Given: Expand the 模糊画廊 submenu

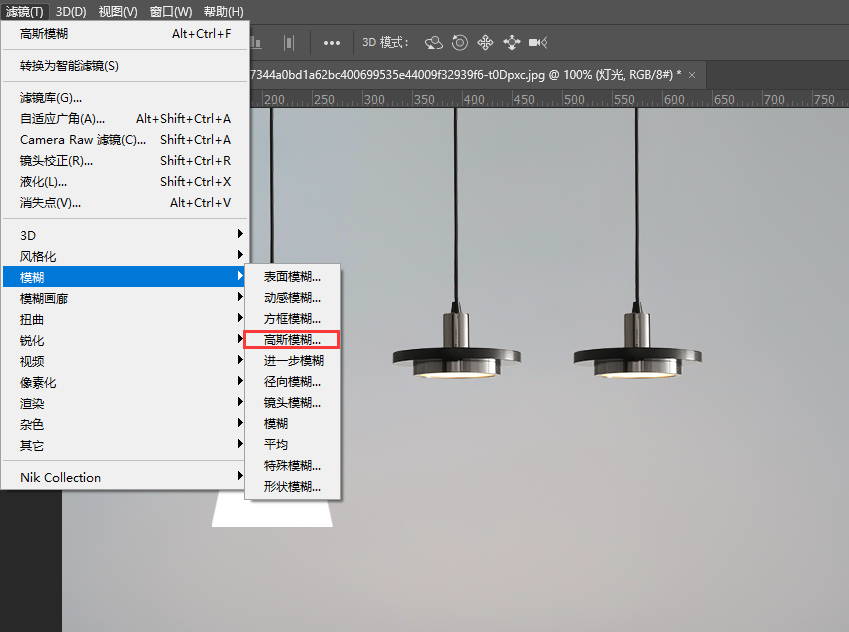Looking at the screenshot, I should coord(125,298).
